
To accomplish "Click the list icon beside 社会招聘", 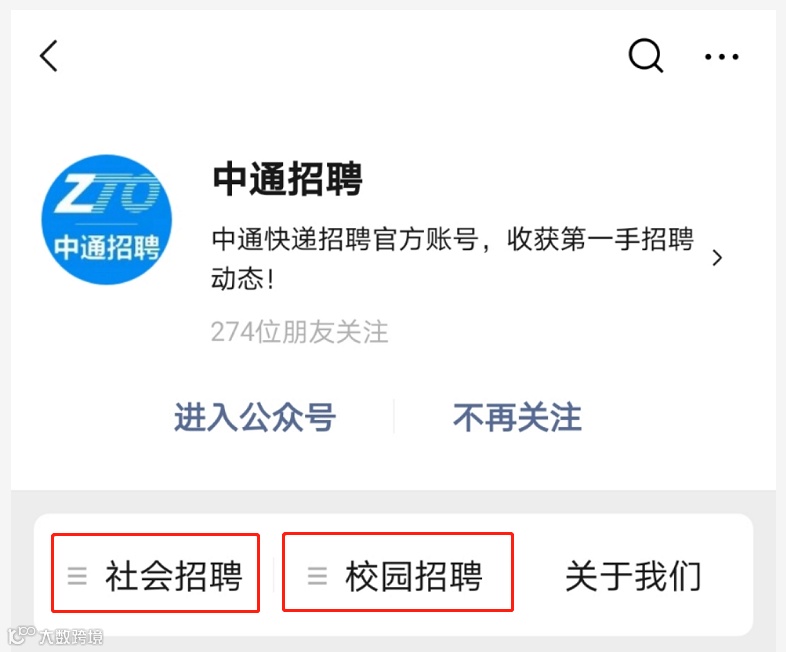I will [x=77, y=576].
